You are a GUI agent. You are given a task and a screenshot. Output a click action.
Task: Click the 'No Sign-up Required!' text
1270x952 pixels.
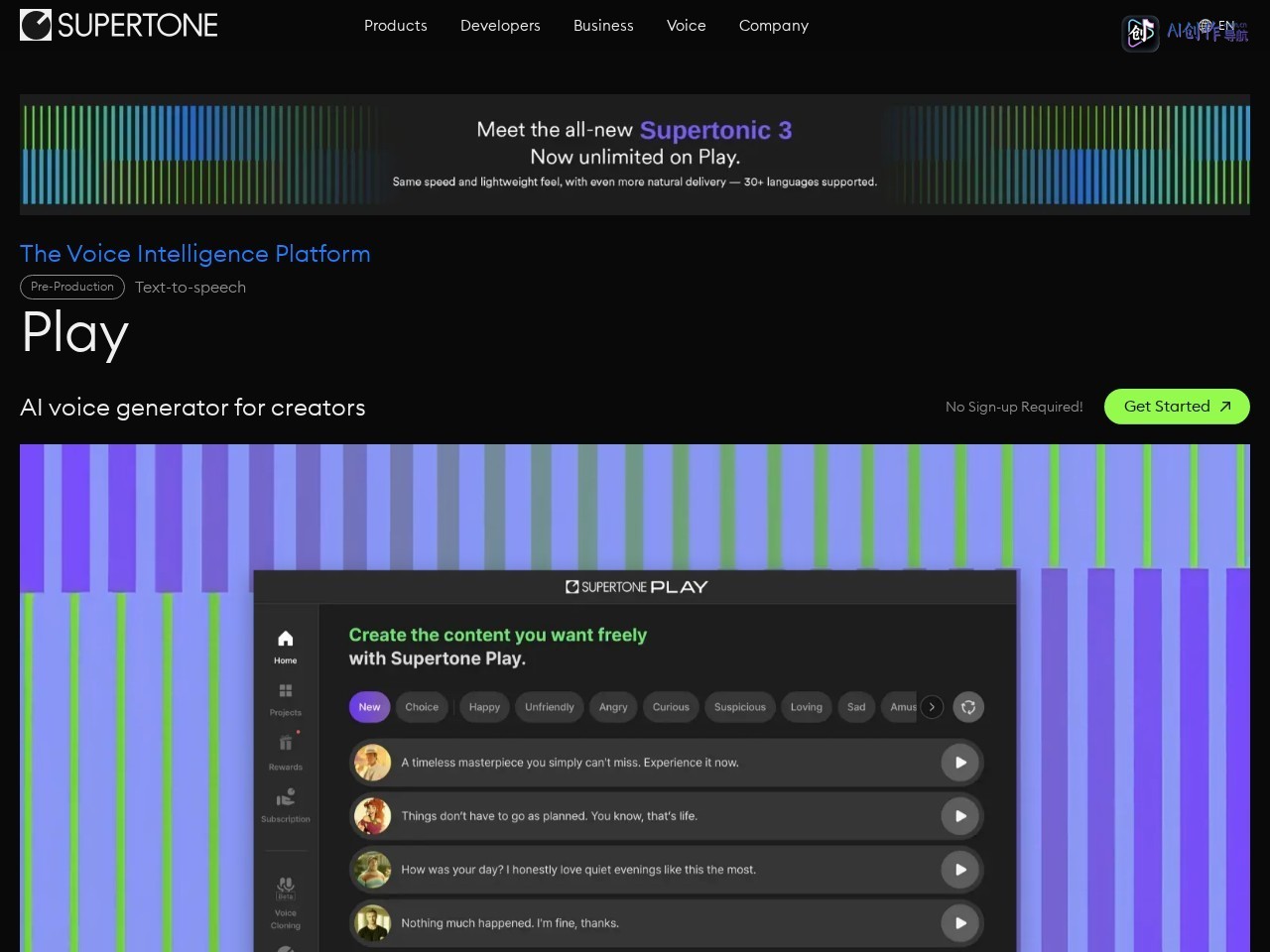coord(1014,407)
